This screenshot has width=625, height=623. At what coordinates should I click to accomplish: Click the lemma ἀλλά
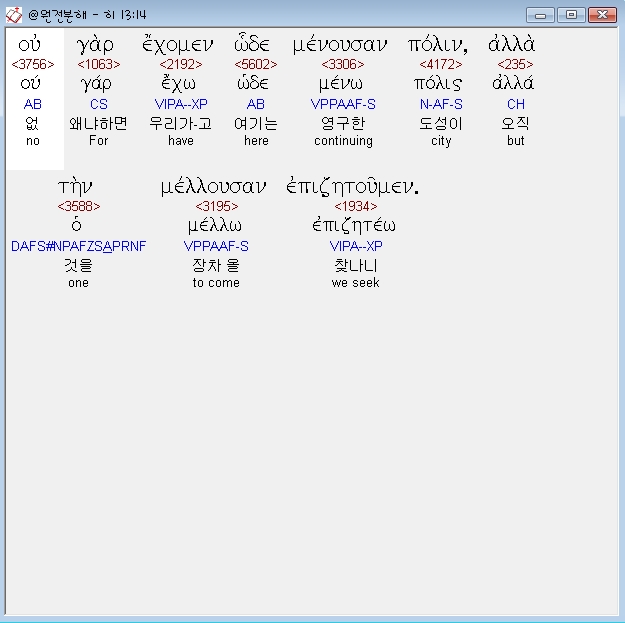[x=513, y=83]
